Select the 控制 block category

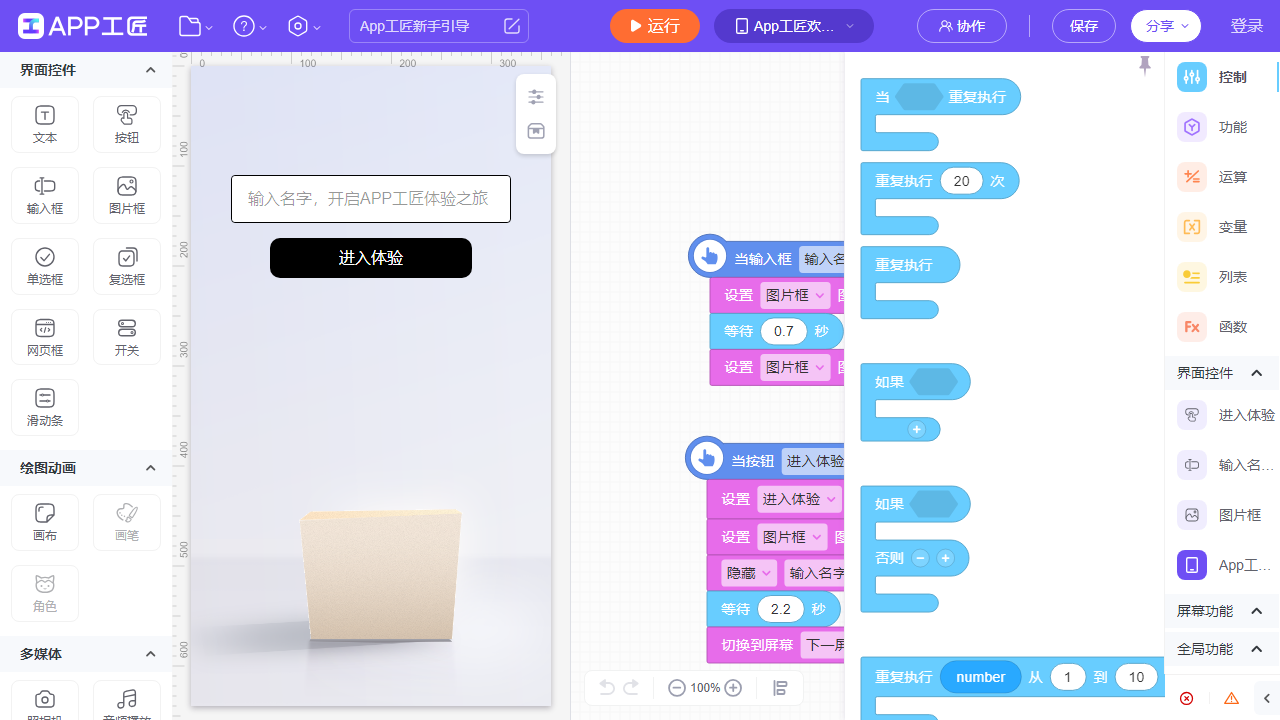(1222, 77)
